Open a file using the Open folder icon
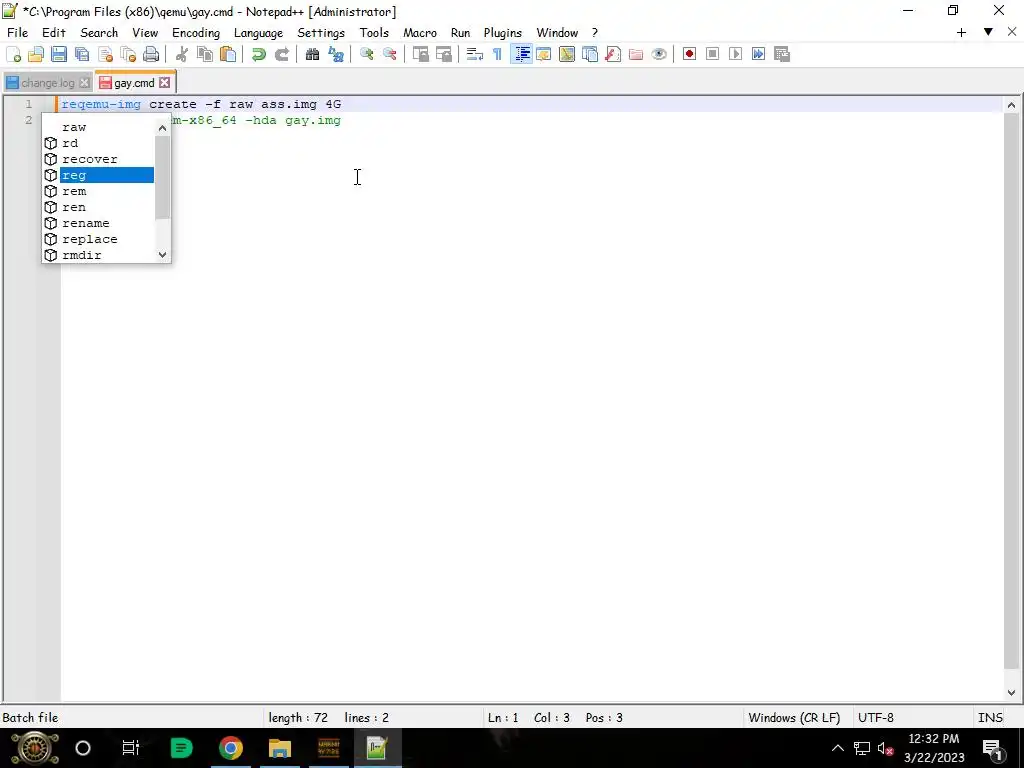The height and width of the screenshot is (768, 1024). pos(36,54)
